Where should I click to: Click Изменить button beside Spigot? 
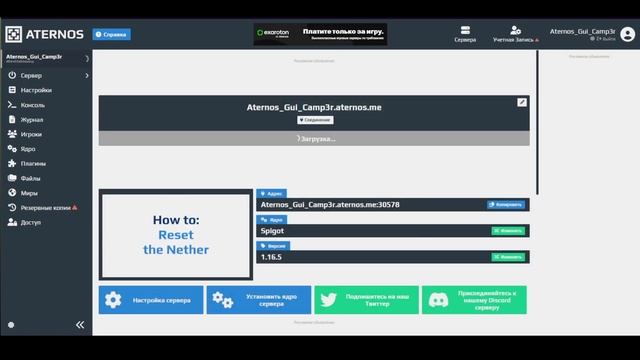508,231
